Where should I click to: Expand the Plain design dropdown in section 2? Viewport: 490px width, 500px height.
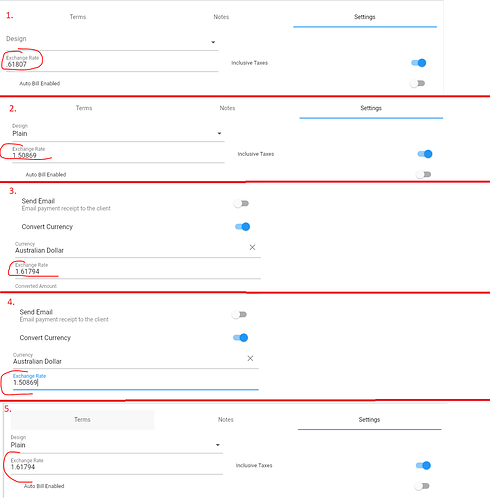coord(118,132)
